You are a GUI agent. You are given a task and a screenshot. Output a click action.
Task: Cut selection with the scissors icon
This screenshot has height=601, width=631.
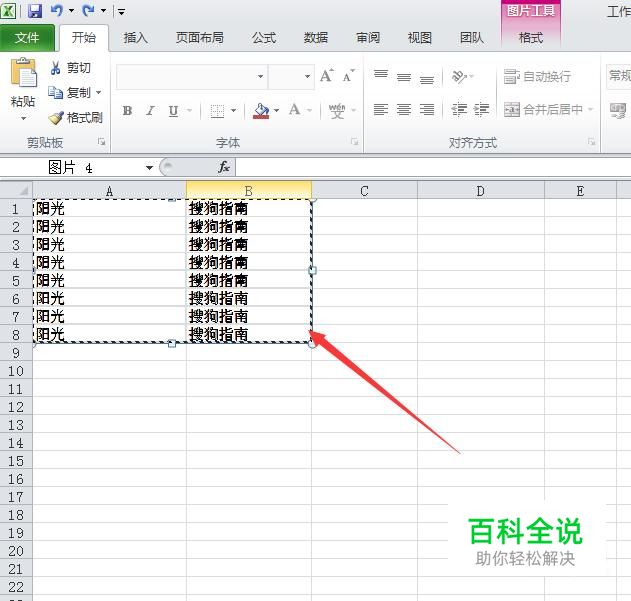click(x=56, y=68)
